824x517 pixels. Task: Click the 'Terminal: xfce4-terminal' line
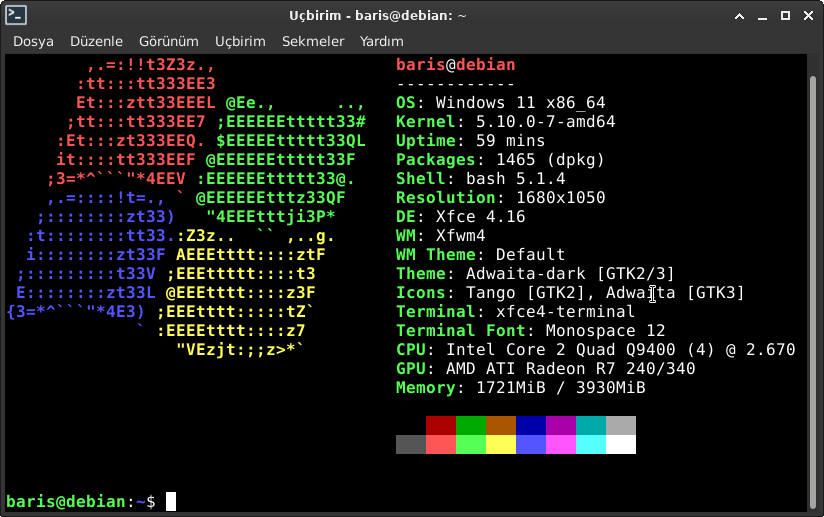click(516, 311)
